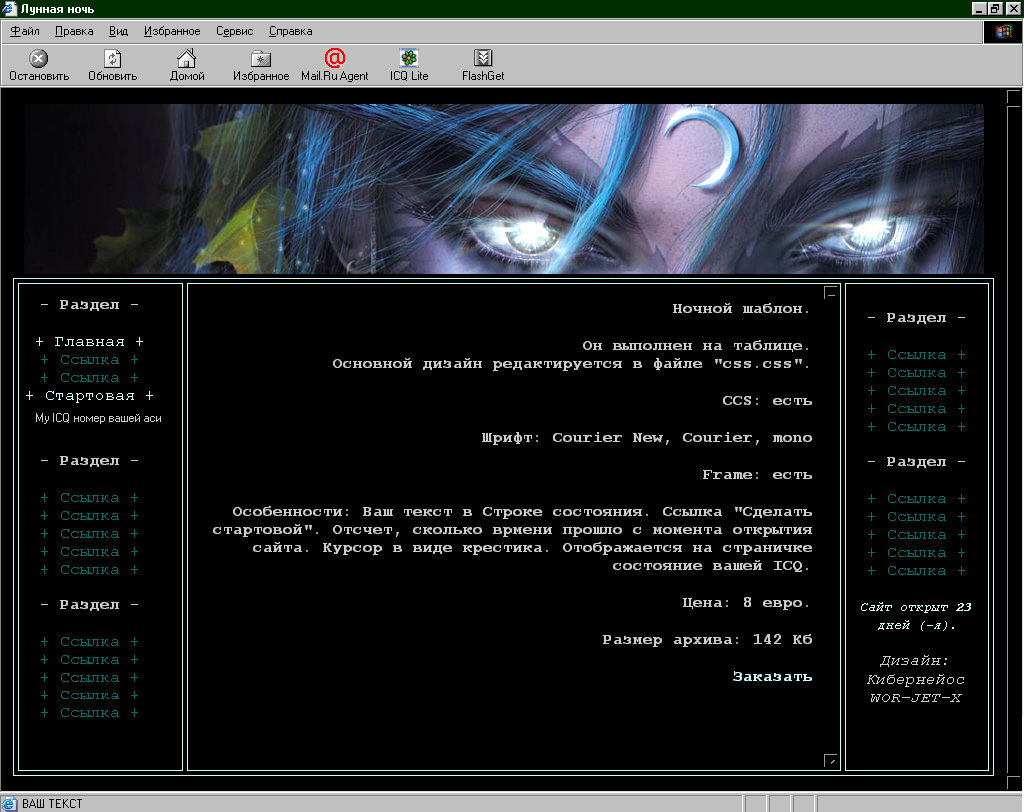Click the page icon in the status bar

(9, 804)
